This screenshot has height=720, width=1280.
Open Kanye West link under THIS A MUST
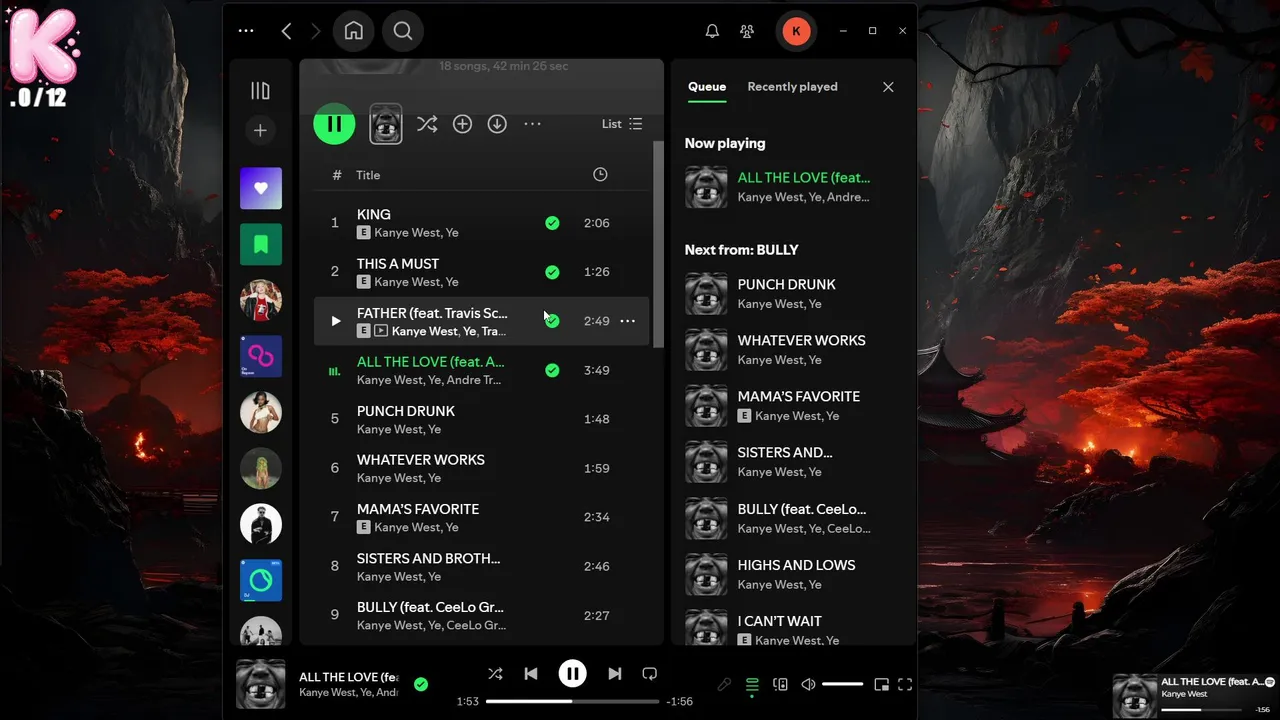407,282
